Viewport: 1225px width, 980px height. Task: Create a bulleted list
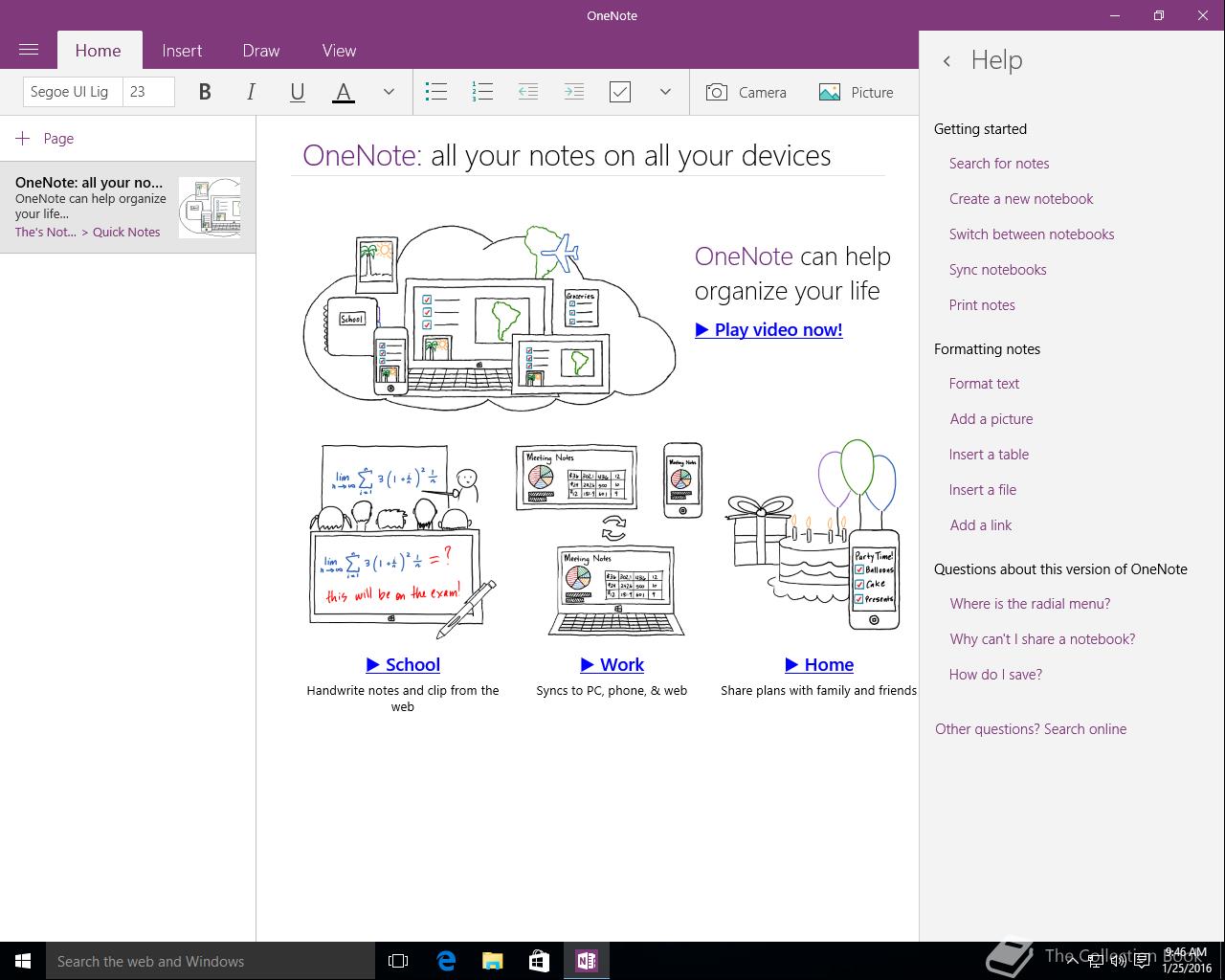click(x=436, y=92)
